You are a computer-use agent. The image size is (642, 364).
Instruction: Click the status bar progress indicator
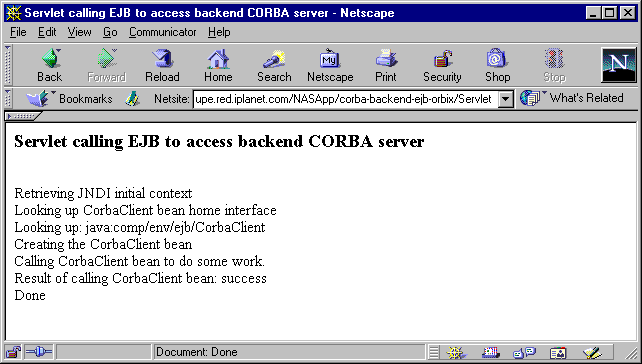click(x=104, y=352)
